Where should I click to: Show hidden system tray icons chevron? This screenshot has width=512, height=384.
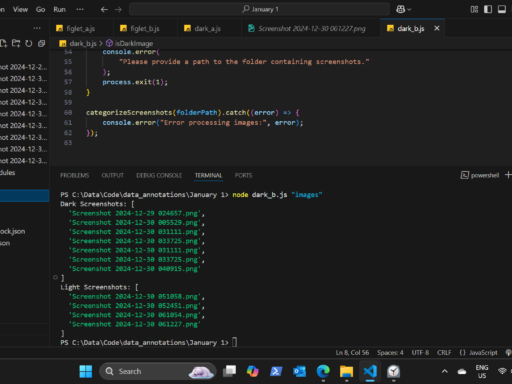click(x=445, y=371)
